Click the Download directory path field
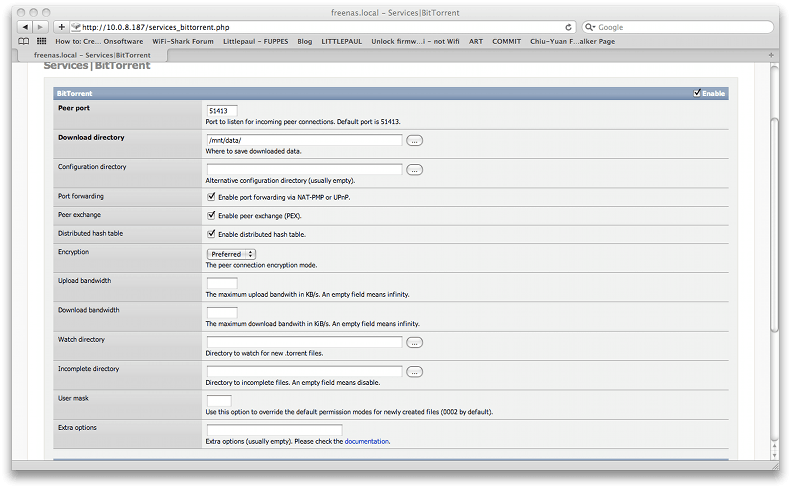 304,140
